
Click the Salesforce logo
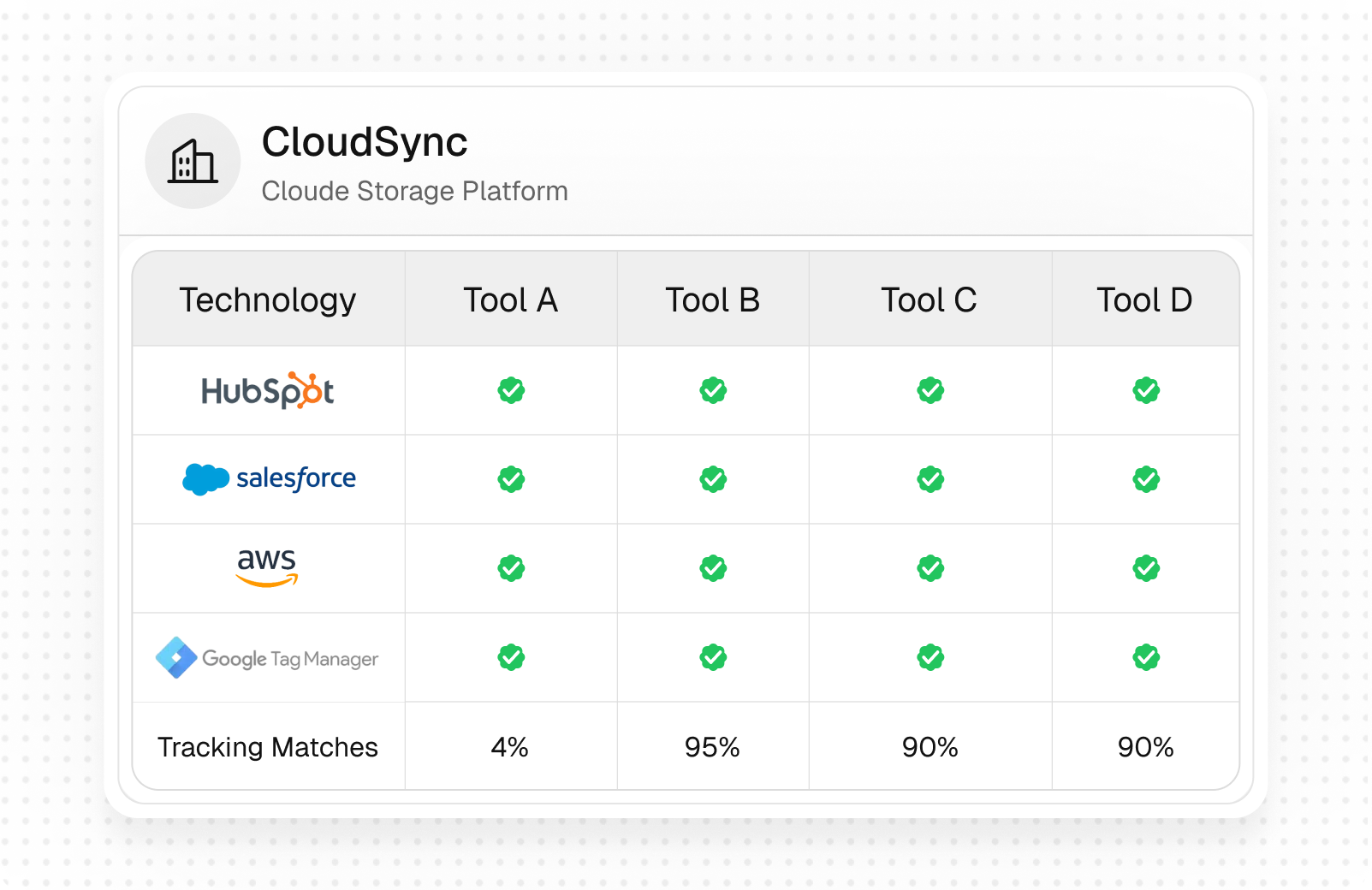tap(269, 478)
